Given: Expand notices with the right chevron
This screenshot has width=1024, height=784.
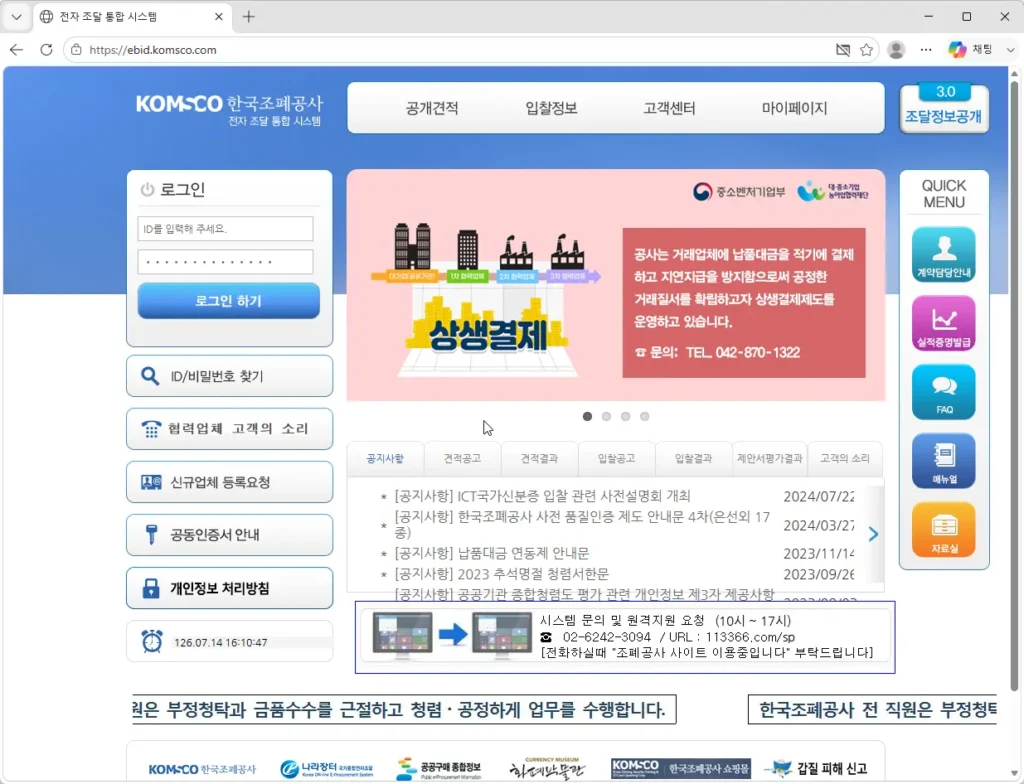Looking at the screenshot, I should click(873, 534).
